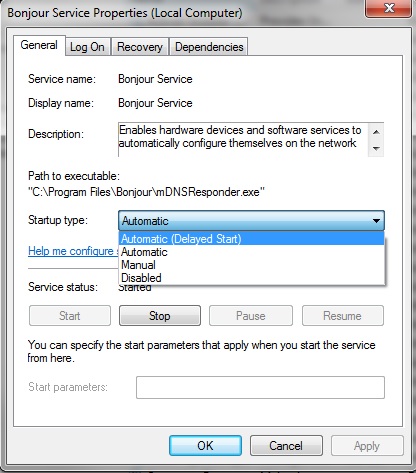Click the Start service button
Image resolution: width=416 pixels, height=473 pixels.
click(x=70, y=316)
